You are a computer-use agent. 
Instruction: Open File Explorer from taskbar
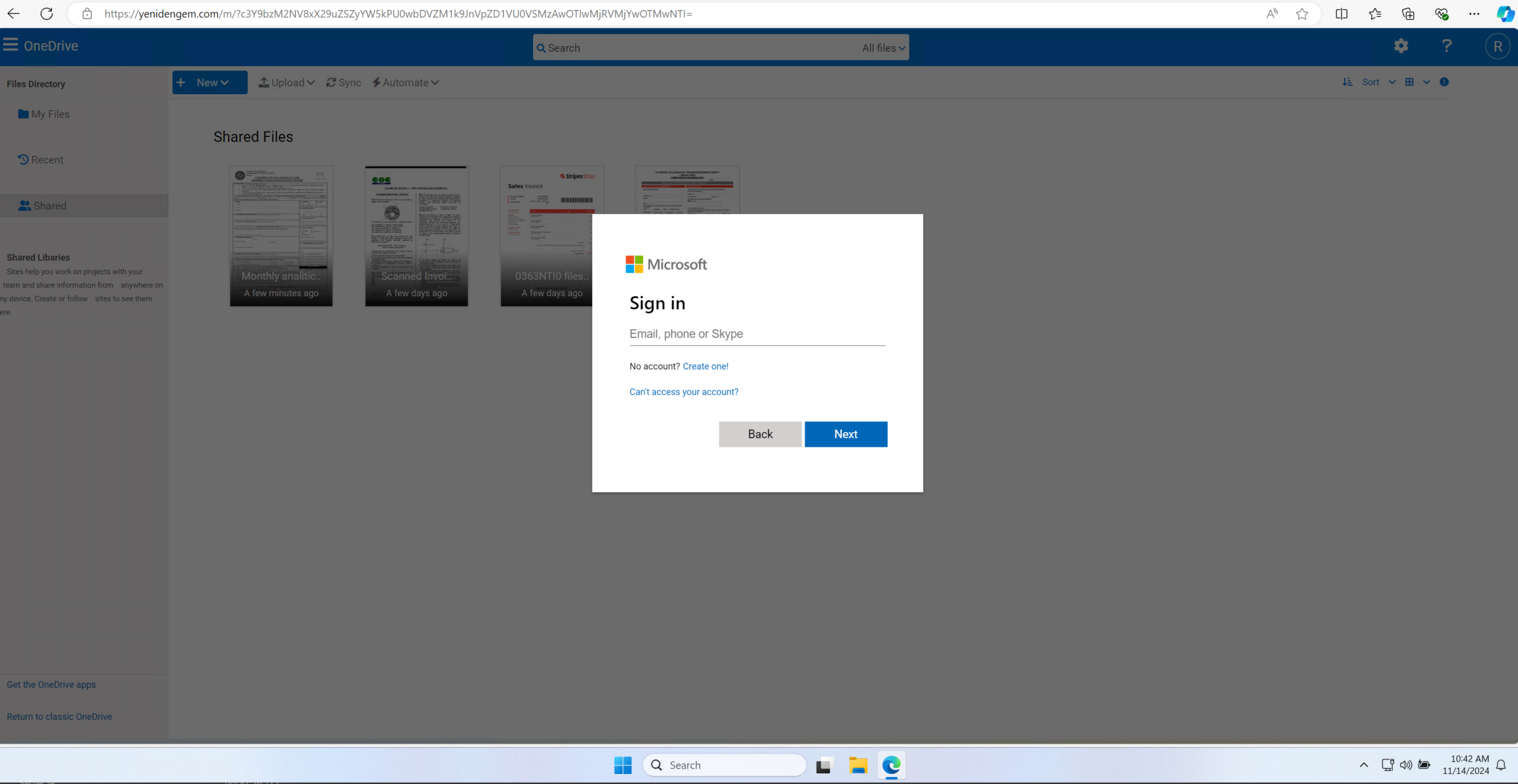(x=857, y=766)
